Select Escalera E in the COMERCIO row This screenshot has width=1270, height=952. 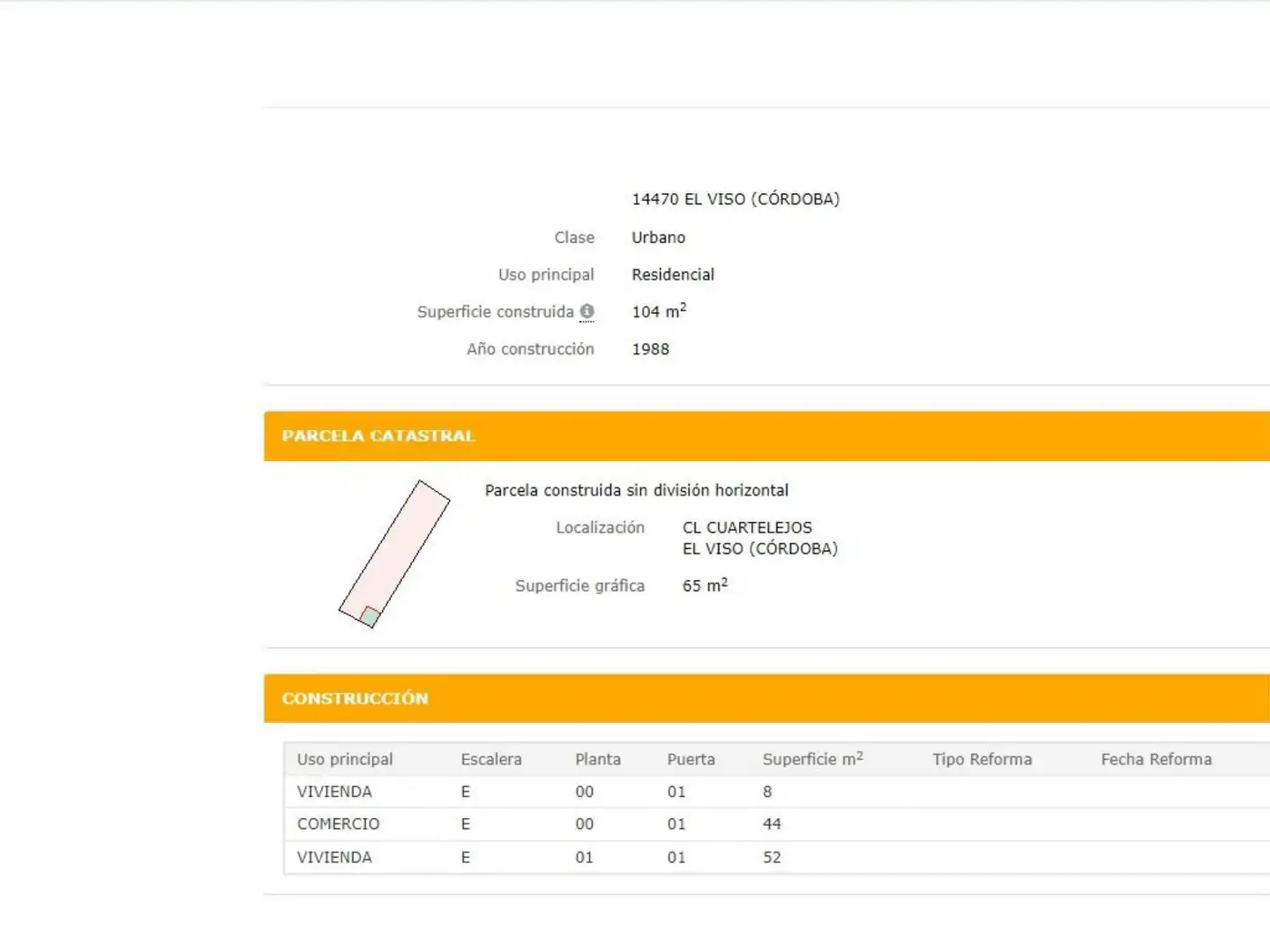466,824
